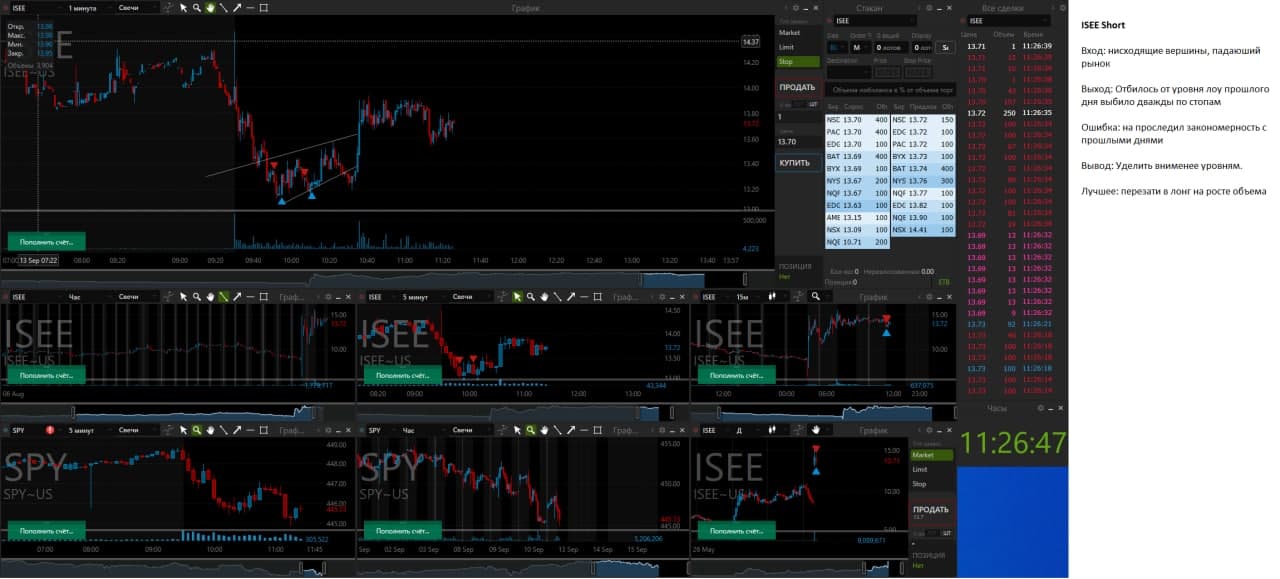1280x579 pixels.
Task: Open 5 минут timeframe dropdown in ISEE chart
Action: click(x=422, y=297)
